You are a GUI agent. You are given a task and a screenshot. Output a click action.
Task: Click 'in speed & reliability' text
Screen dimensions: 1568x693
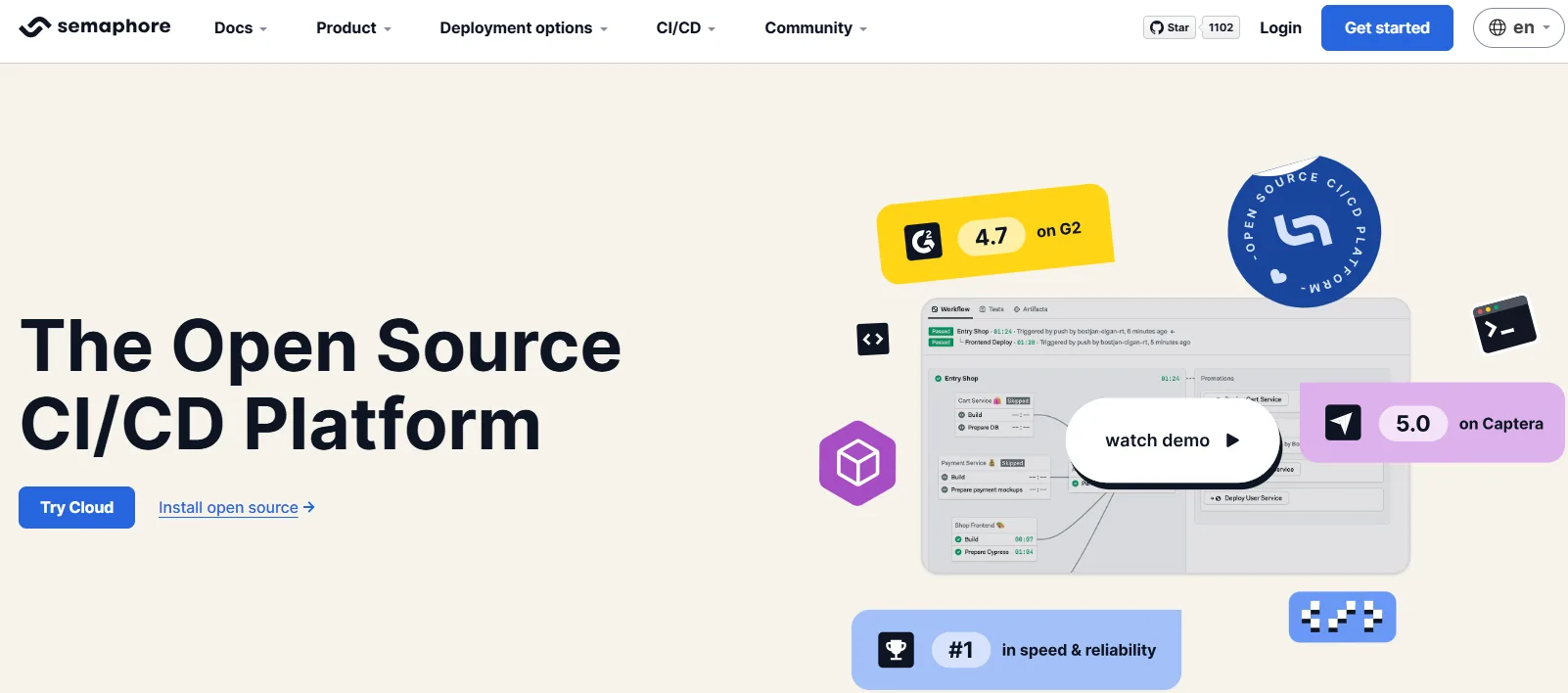(1079, 650)
